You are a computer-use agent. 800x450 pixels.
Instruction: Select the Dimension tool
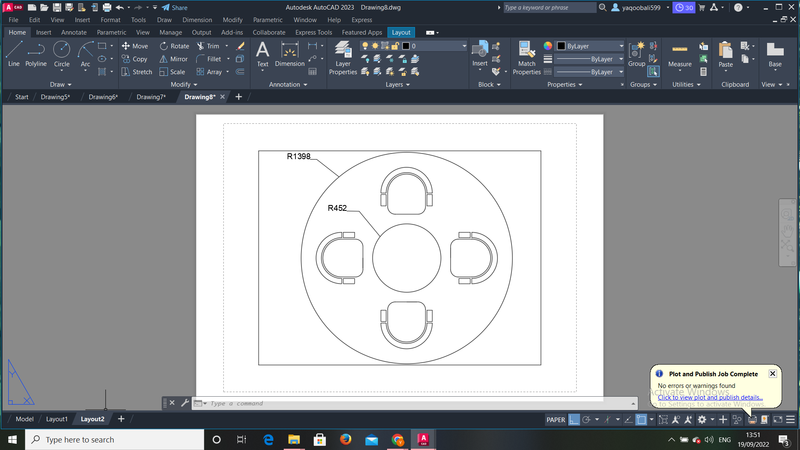[289, 54]
